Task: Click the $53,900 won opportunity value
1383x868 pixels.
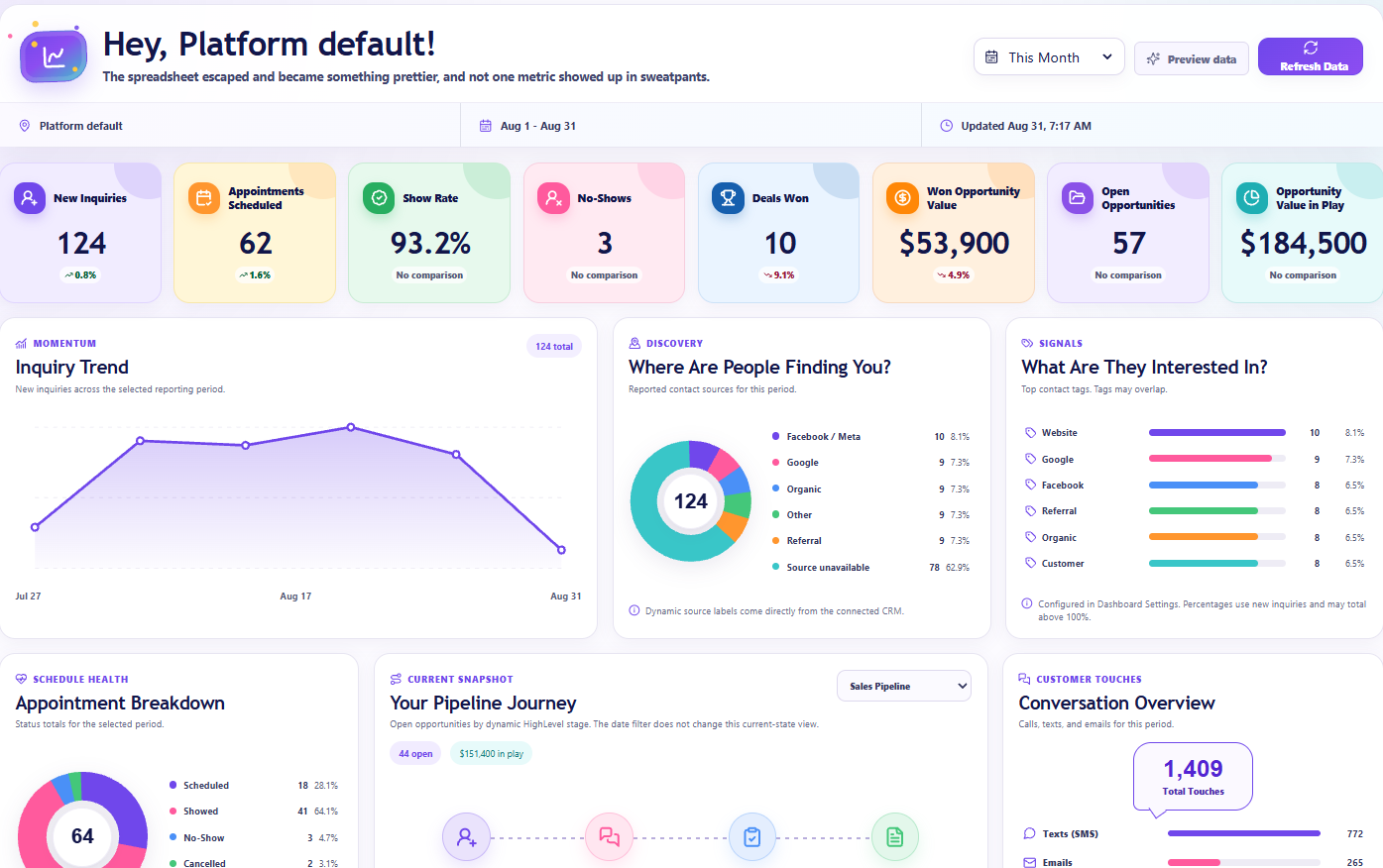Action: pos(954,243)
